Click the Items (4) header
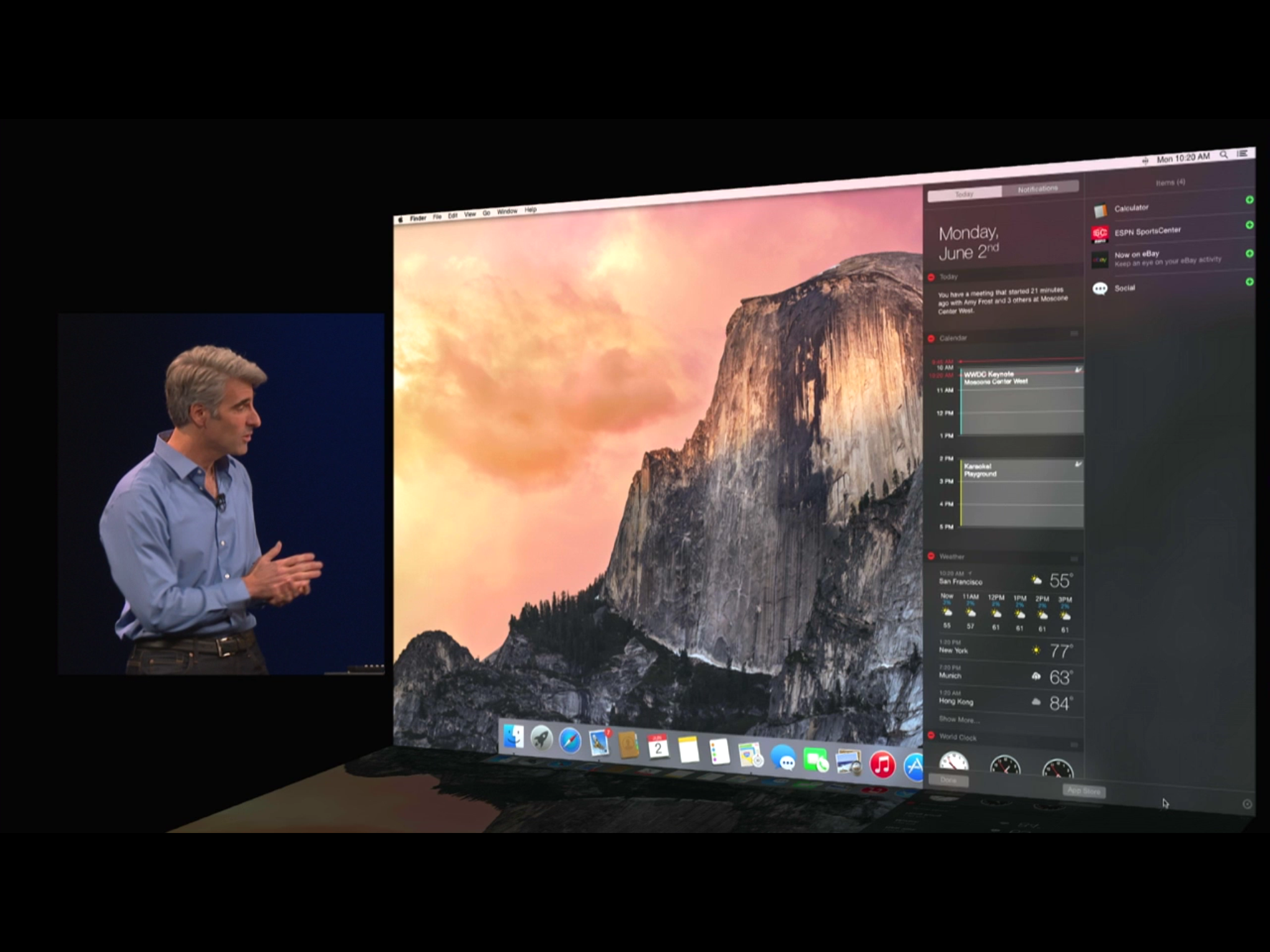 point(1170,182)
